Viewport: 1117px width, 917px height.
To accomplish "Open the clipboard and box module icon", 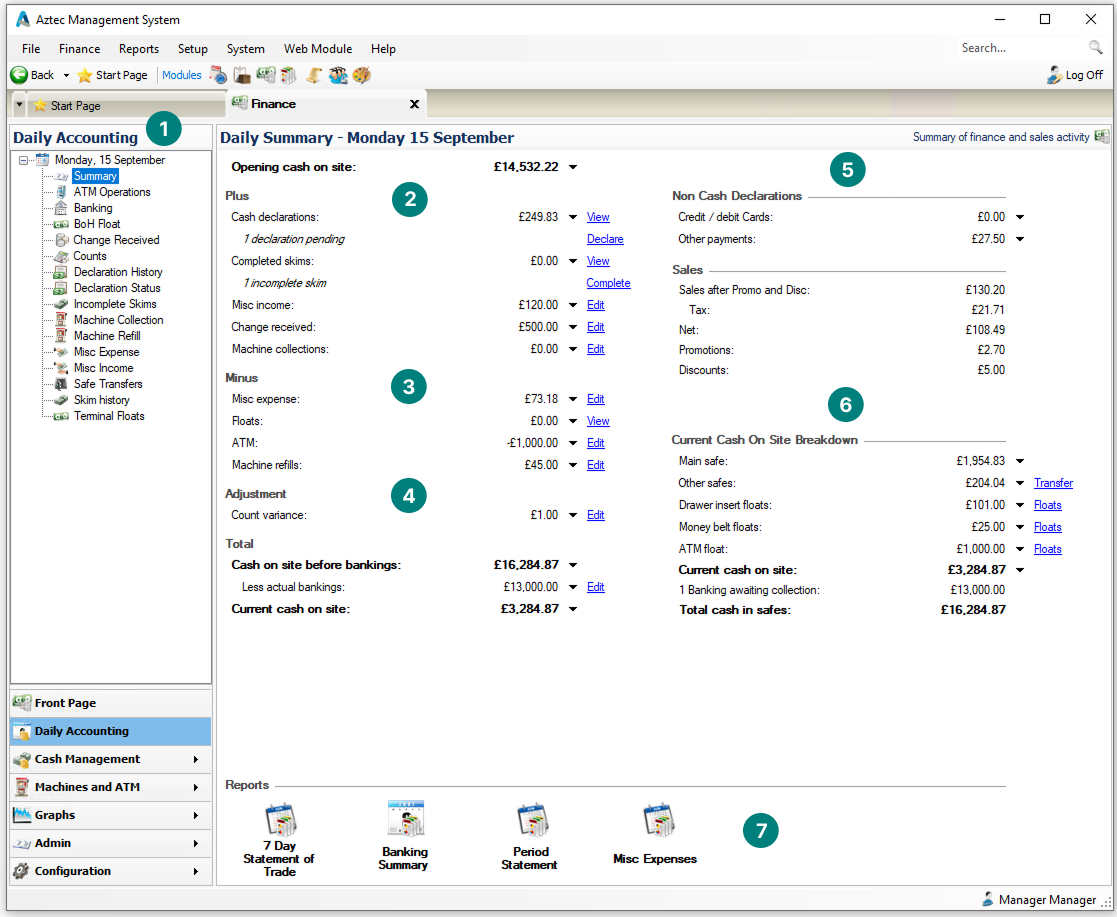I will [x=242, y=75].
